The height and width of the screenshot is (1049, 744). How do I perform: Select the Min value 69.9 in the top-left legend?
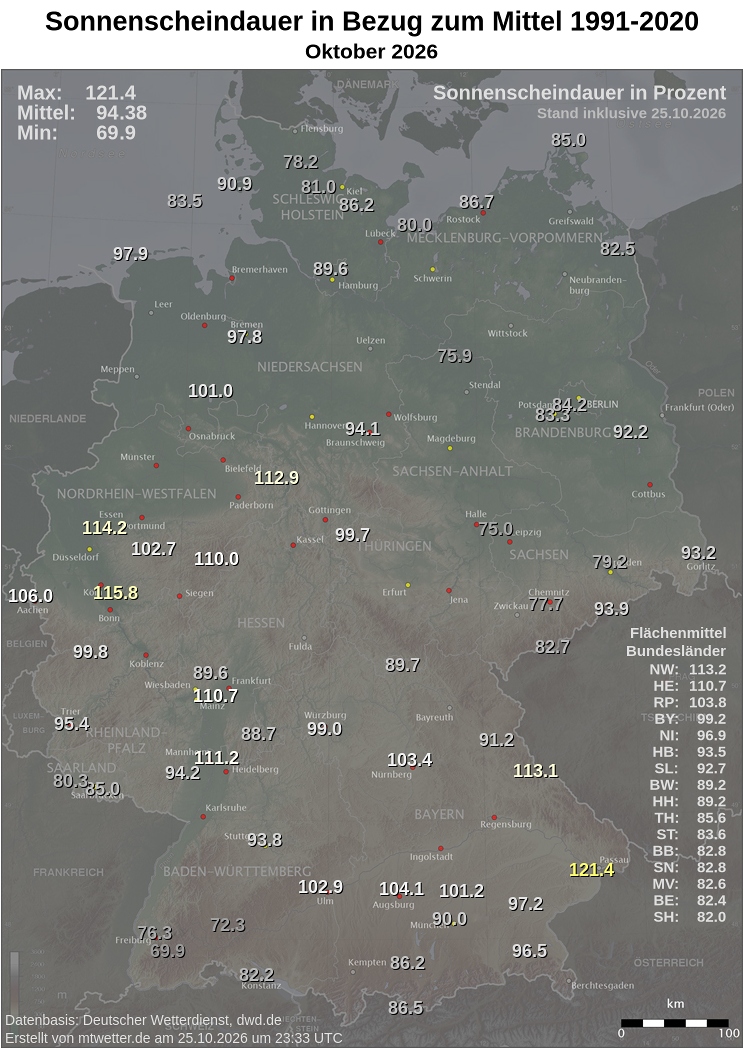coord(116,132)
